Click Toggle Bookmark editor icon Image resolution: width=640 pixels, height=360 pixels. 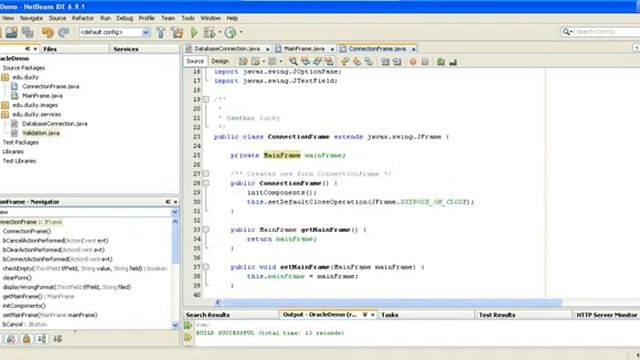point(369,62)
